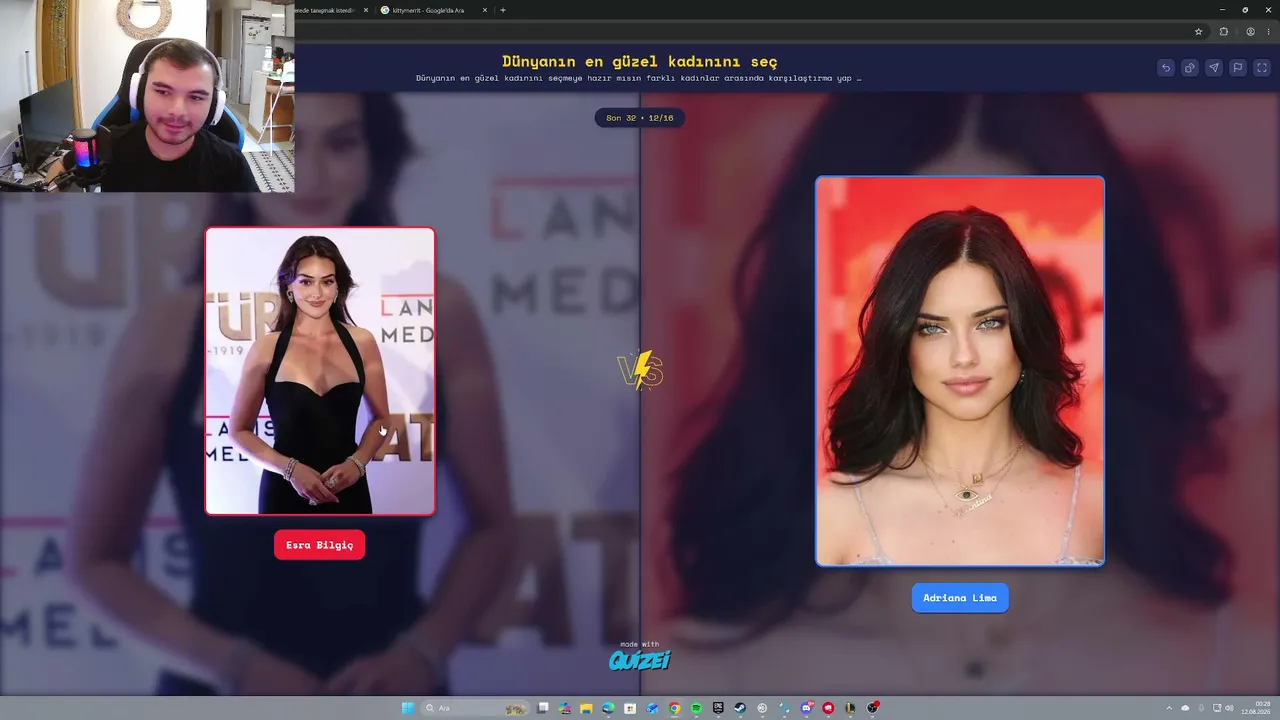Close the kittymerrit Google tab

click(485, 10)
